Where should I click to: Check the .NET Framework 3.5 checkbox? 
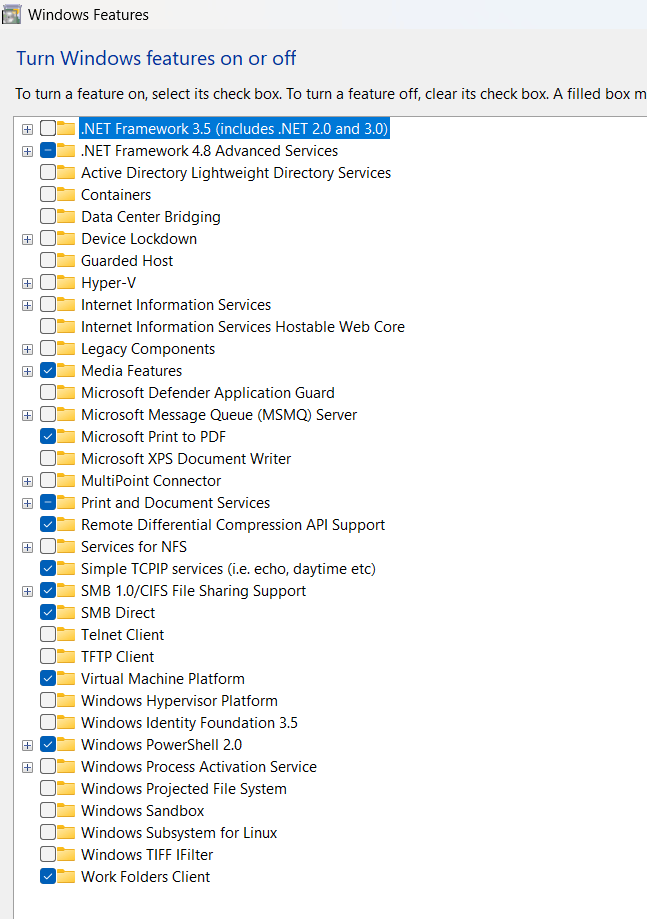coord(48,128)
